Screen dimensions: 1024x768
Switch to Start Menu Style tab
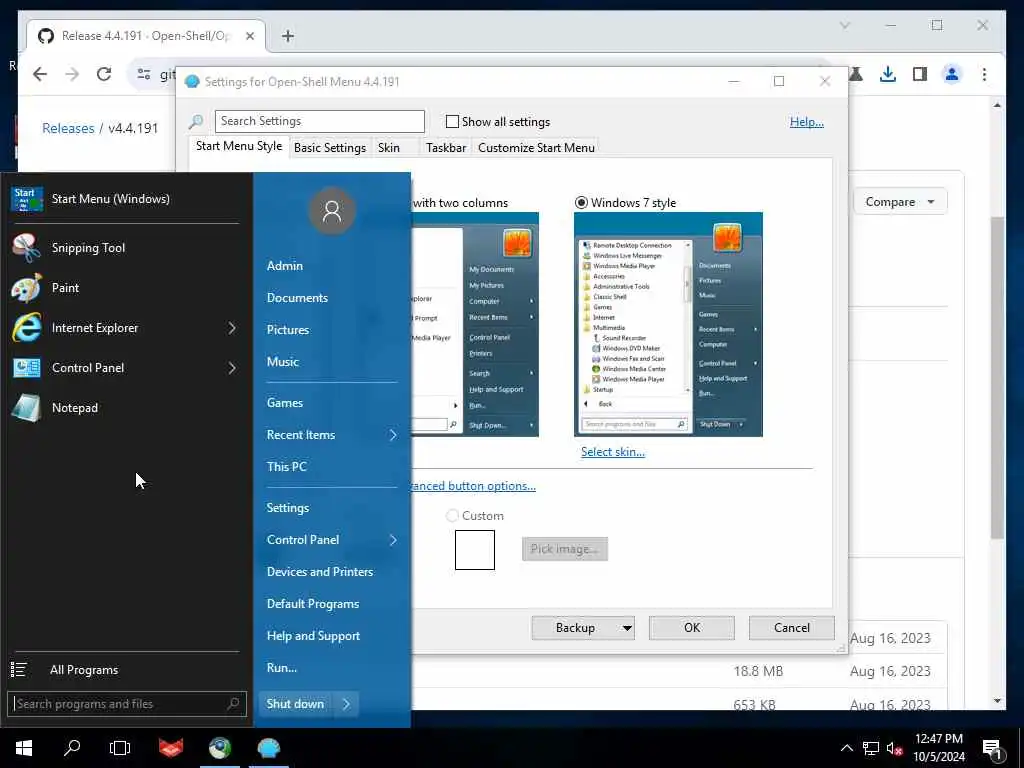[239, 146]
